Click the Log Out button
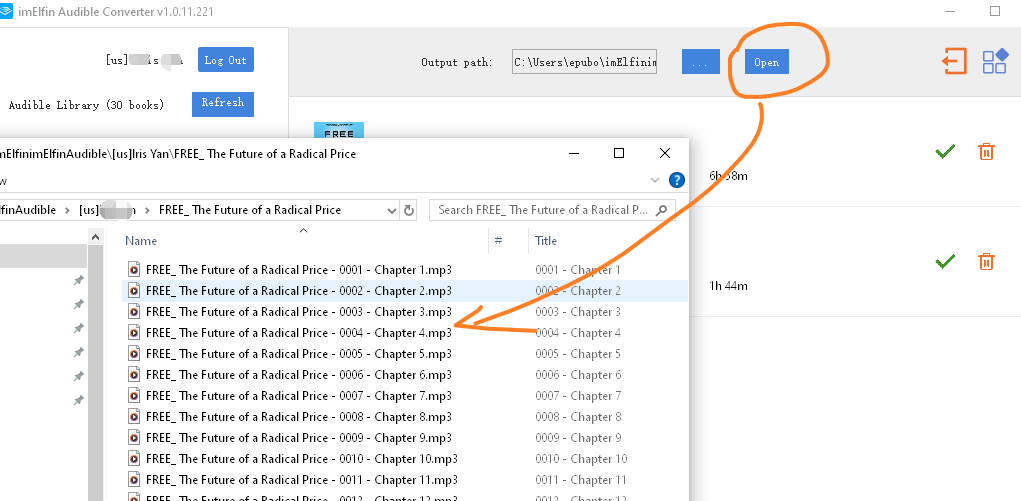1021x501 pixels. pos(226,60)
